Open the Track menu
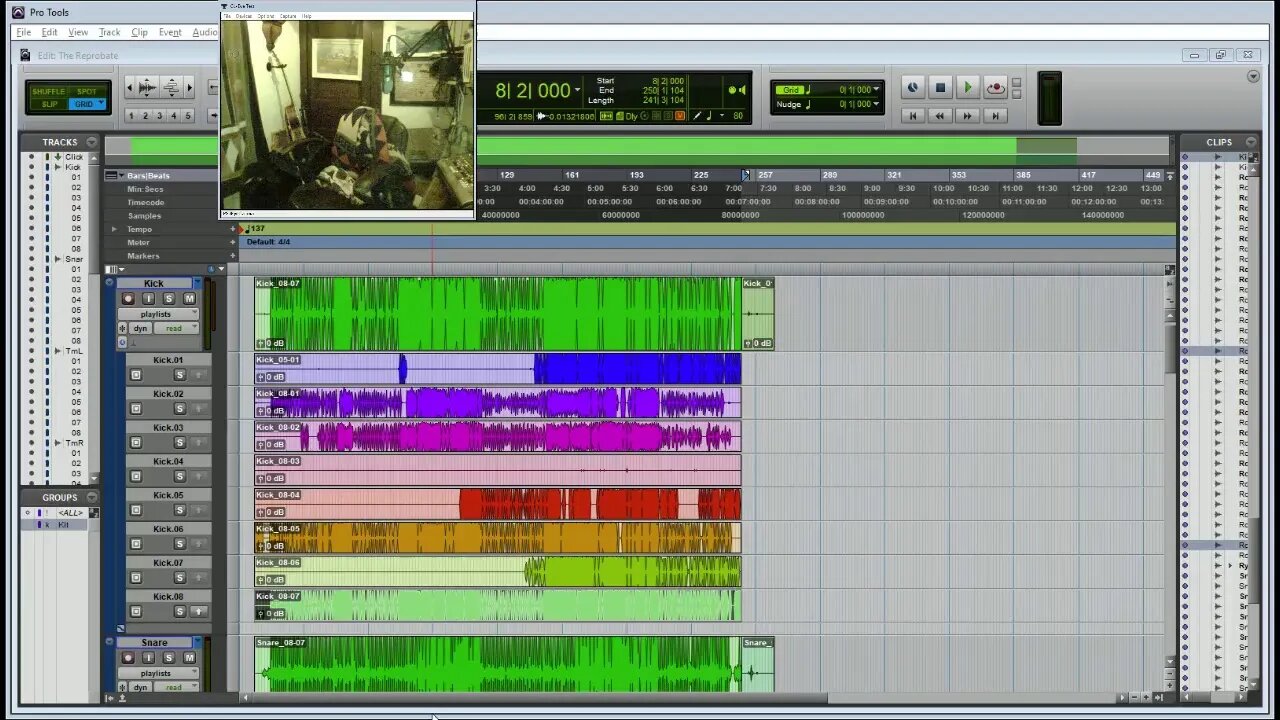Screen dimensions: 1280x720 coord(109,32)
